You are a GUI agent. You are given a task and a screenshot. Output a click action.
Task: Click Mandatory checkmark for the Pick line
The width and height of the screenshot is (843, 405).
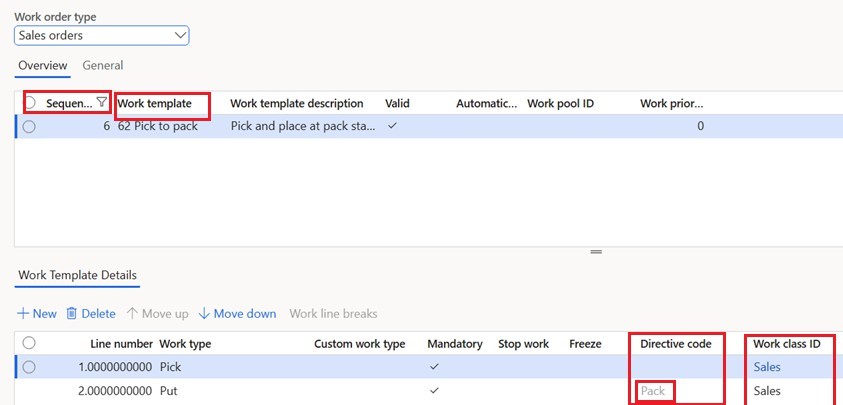(x=433, y=367)
